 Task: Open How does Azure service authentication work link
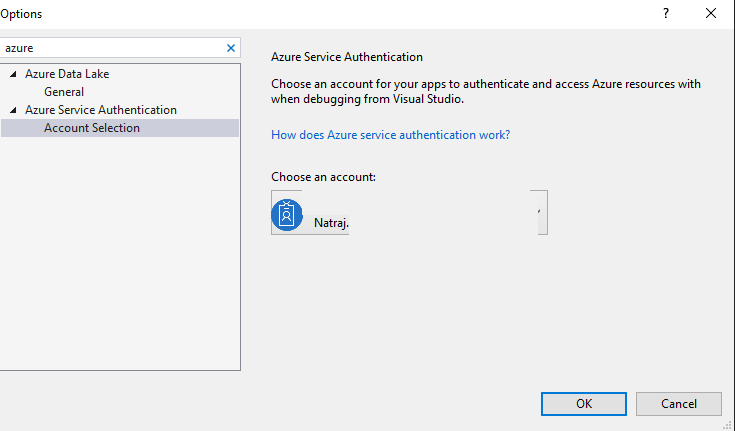click(x=390, y=135)
